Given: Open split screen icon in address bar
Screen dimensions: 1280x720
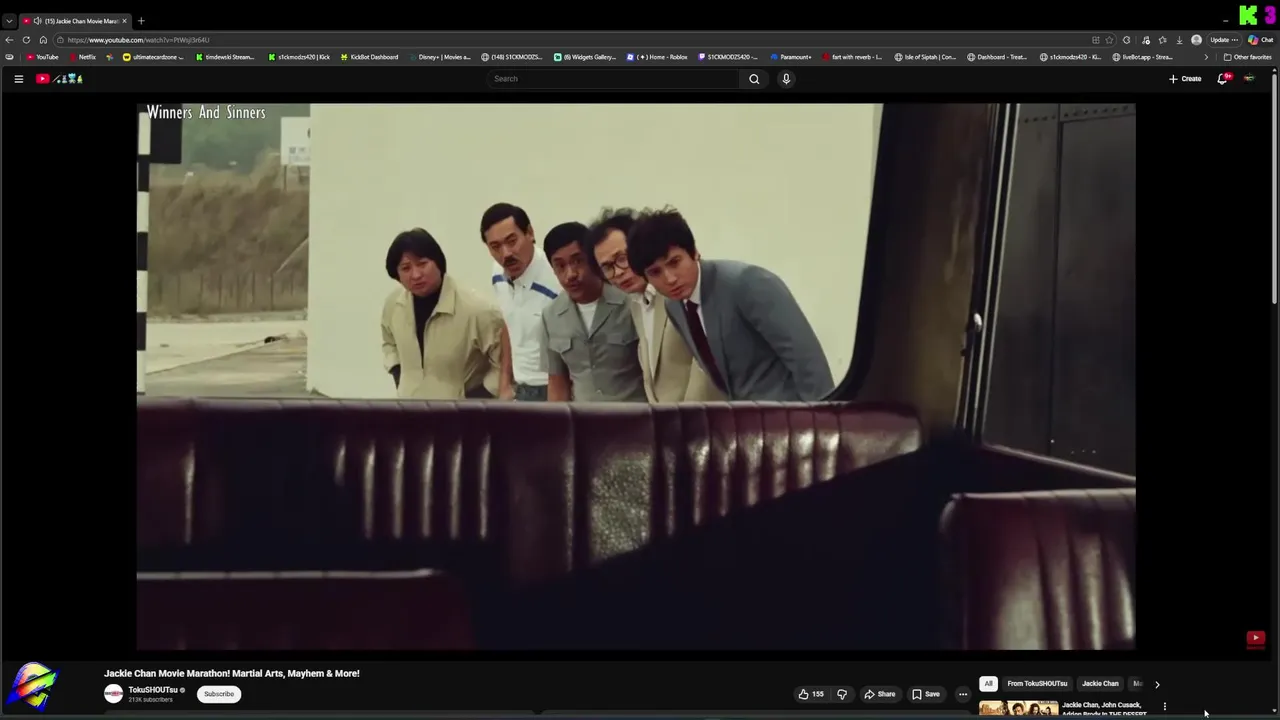Looking at the screenshot, I should pos(1096,40).
